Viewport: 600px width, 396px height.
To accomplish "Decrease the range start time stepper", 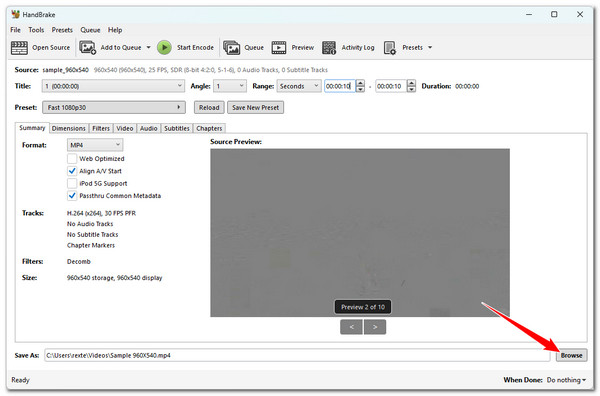I will pyautogui.click(x=360, y=89).
